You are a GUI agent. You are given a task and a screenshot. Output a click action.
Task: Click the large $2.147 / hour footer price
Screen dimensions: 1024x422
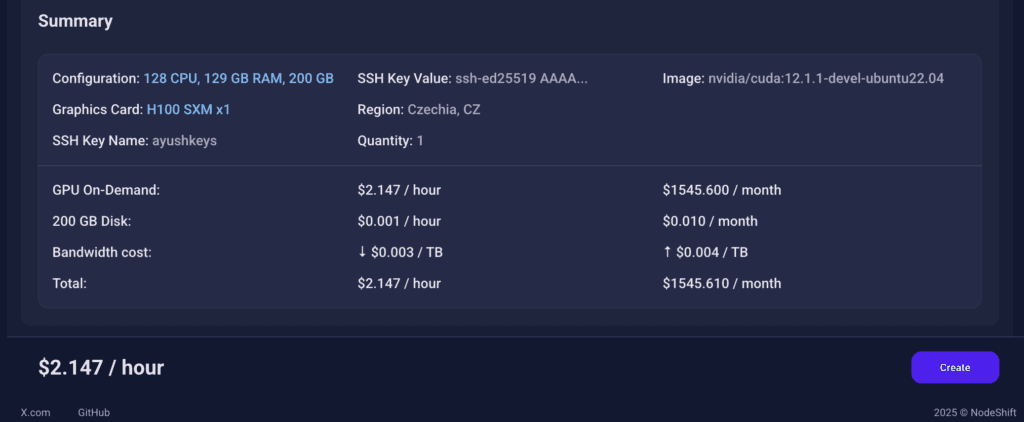(x=101, y=368)
